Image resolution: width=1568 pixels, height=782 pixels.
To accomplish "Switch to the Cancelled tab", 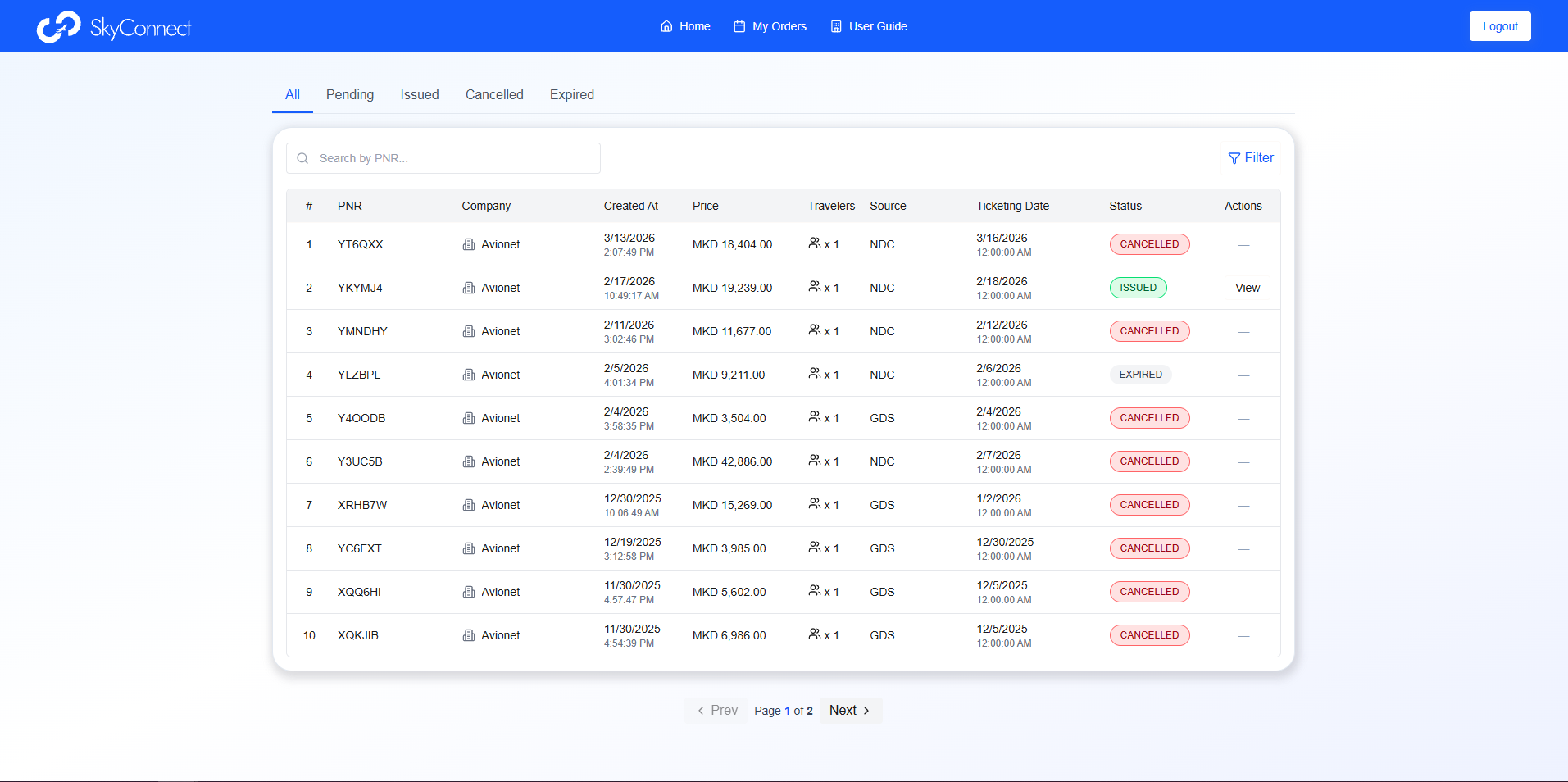I will [x=494, y=95].
